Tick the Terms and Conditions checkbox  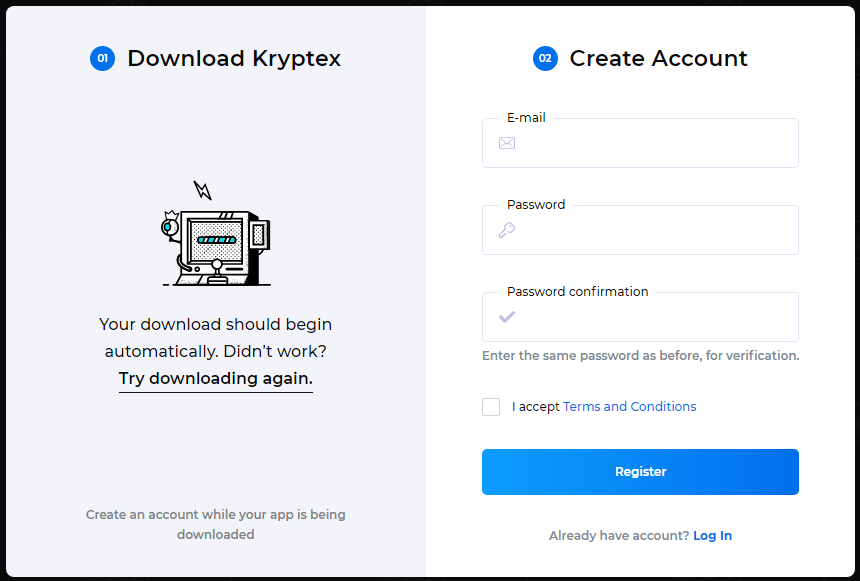point(491,407)
